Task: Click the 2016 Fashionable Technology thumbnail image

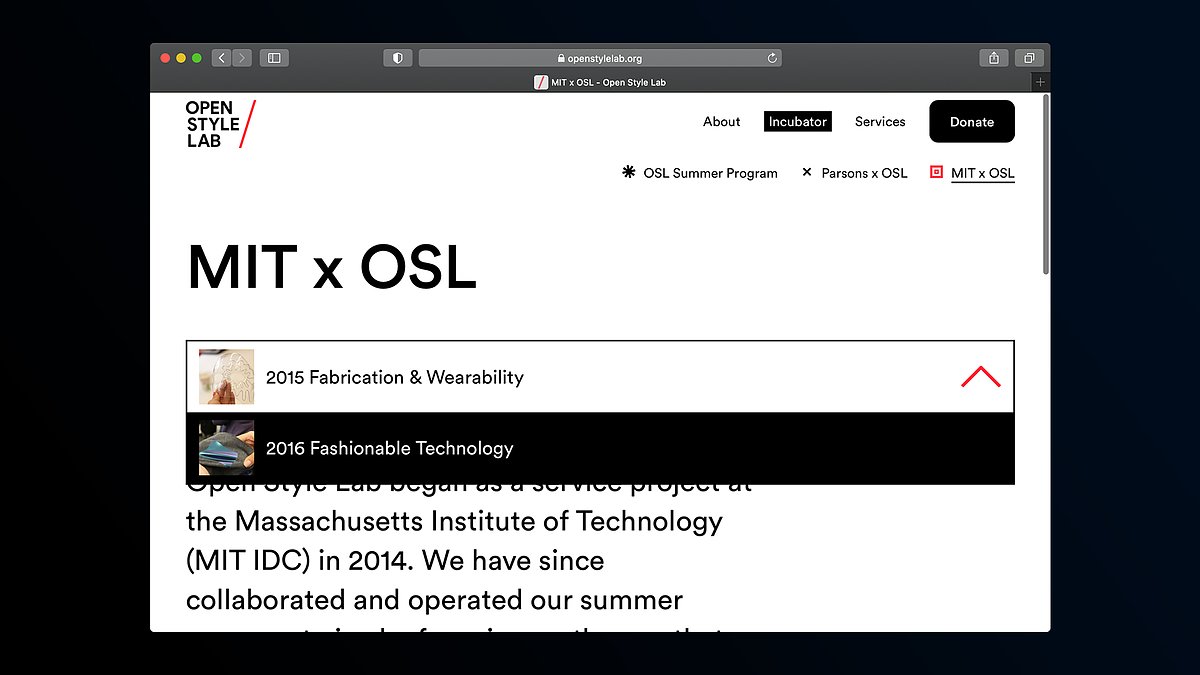Action: click(225, 448)
